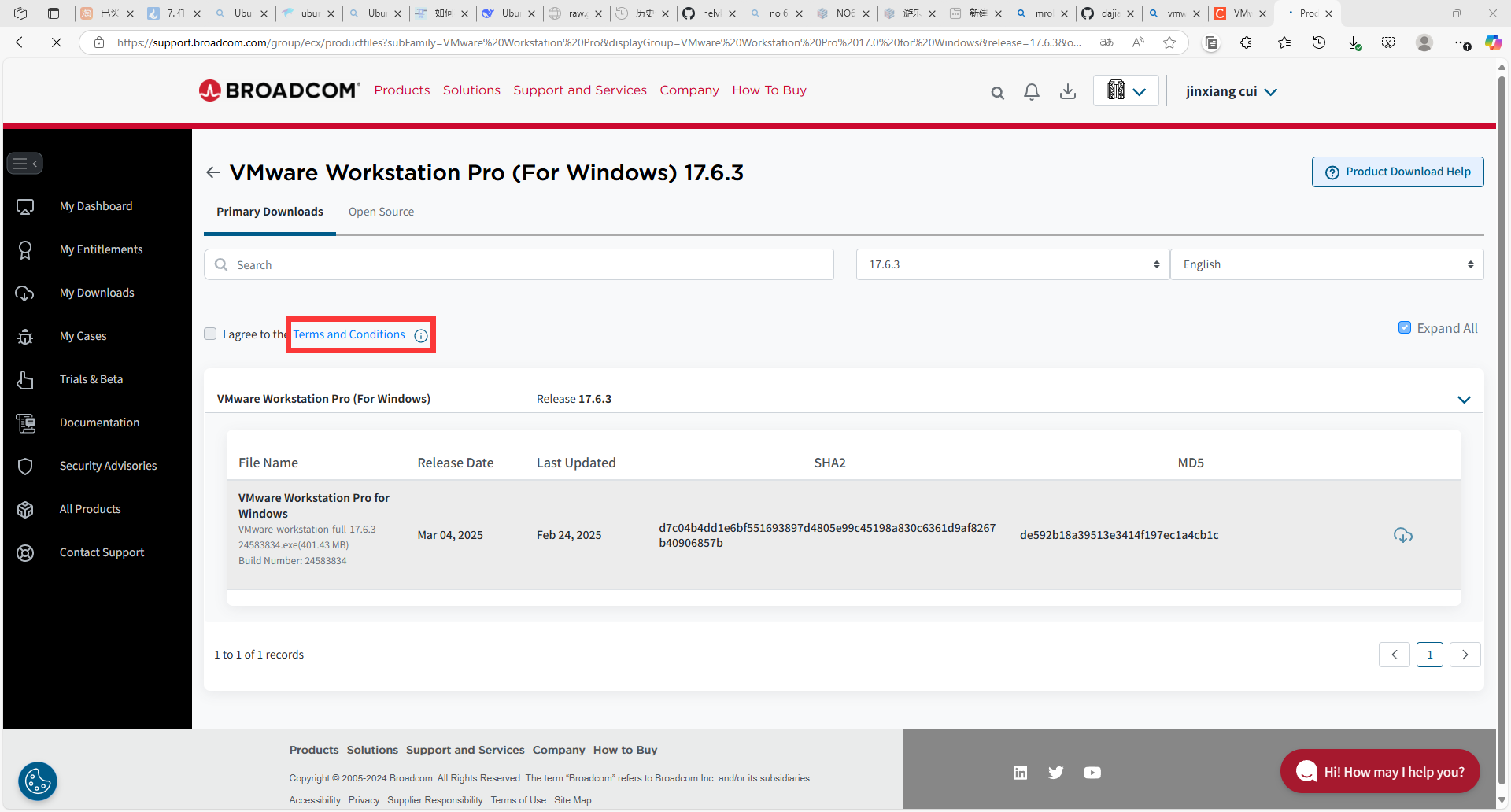
Task: Click the My Downloads cloud icon
Action: (25, 293)
